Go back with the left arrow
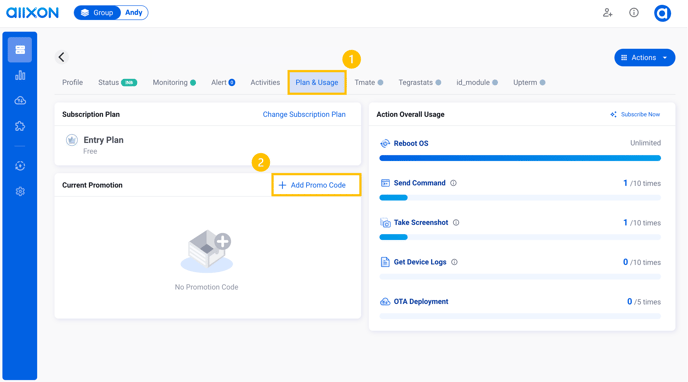This screenshot has height=382, width=688. [61, 57]
